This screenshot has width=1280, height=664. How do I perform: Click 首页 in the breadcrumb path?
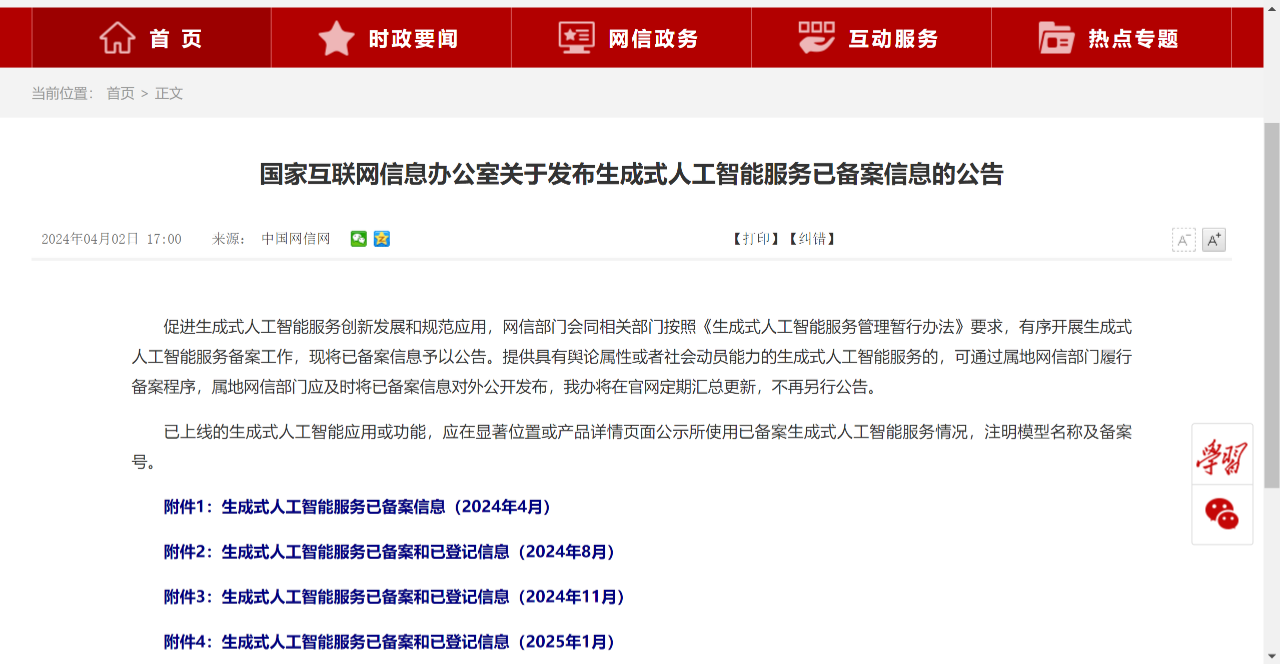[x=120, y=93]
